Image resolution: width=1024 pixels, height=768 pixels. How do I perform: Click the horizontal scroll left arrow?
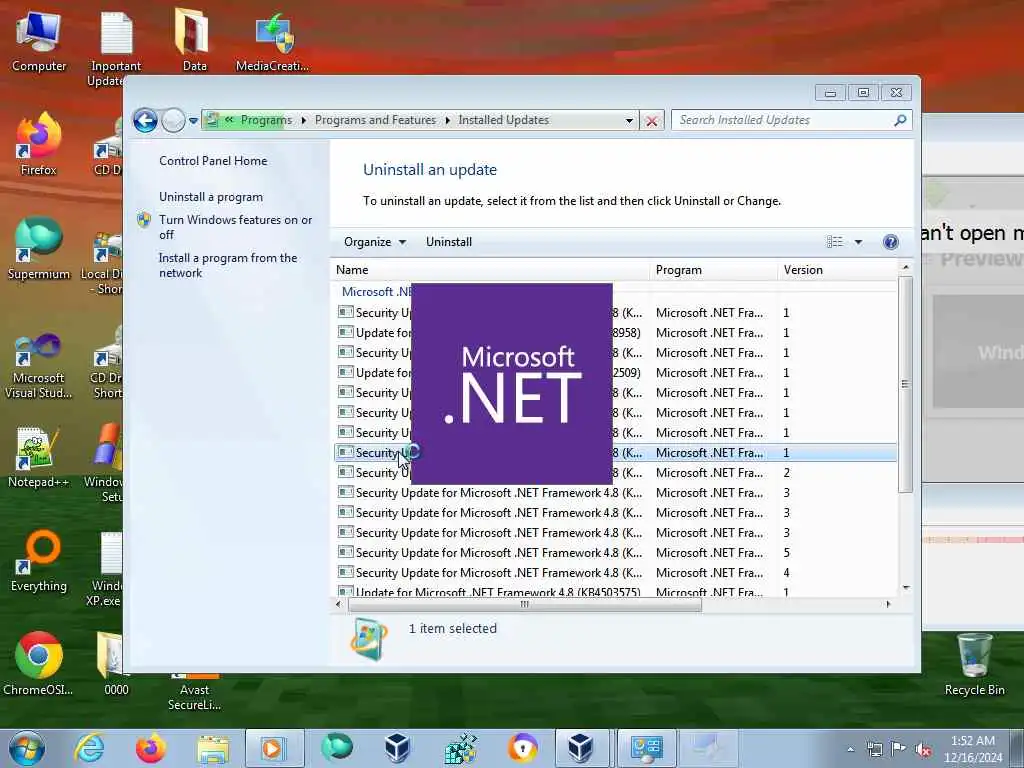click(x=338, y=605)
